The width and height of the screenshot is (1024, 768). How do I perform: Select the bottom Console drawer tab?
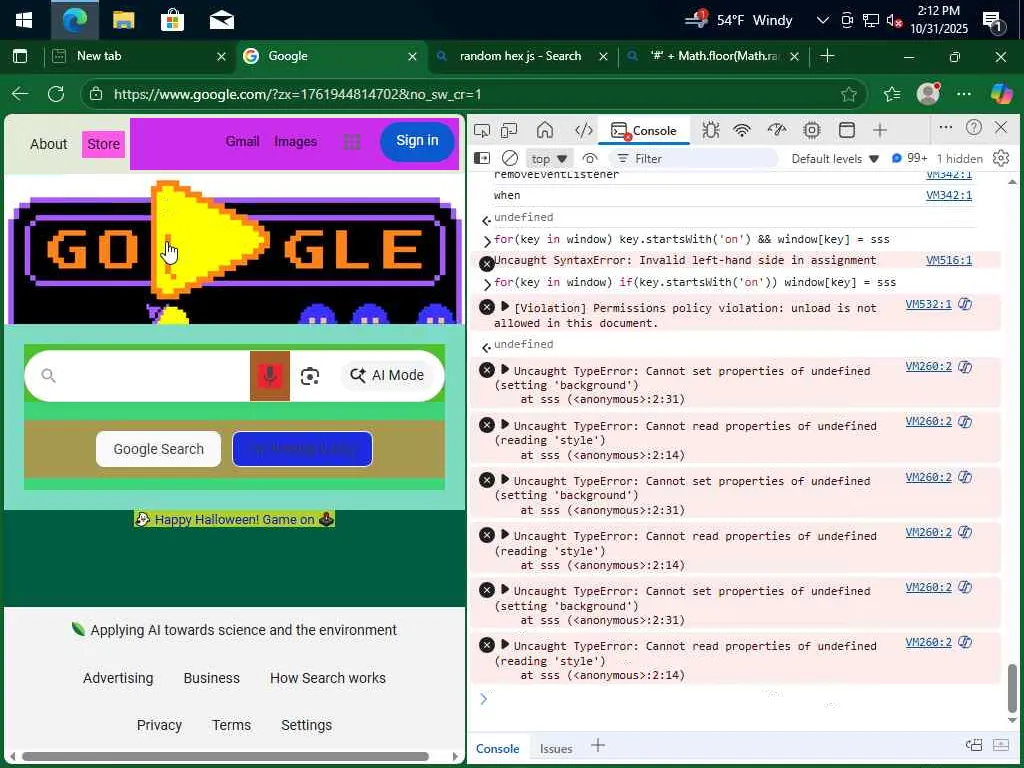[x=497, y=748]
